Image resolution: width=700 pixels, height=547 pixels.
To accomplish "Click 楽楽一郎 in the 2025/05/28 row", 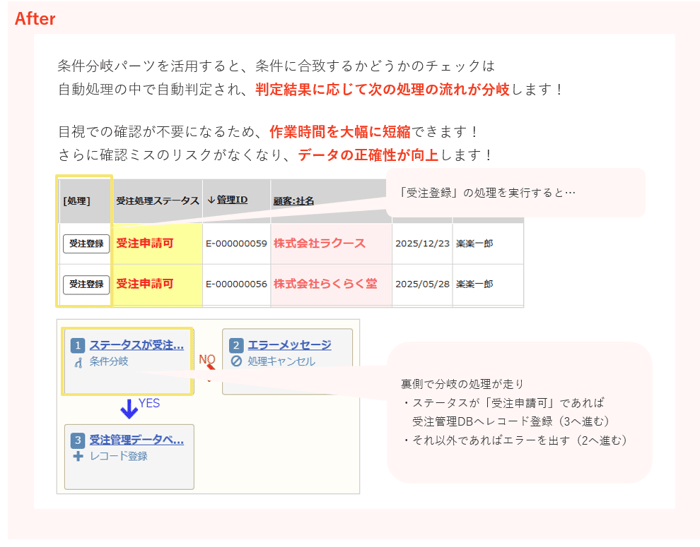I will pos(474,284).
